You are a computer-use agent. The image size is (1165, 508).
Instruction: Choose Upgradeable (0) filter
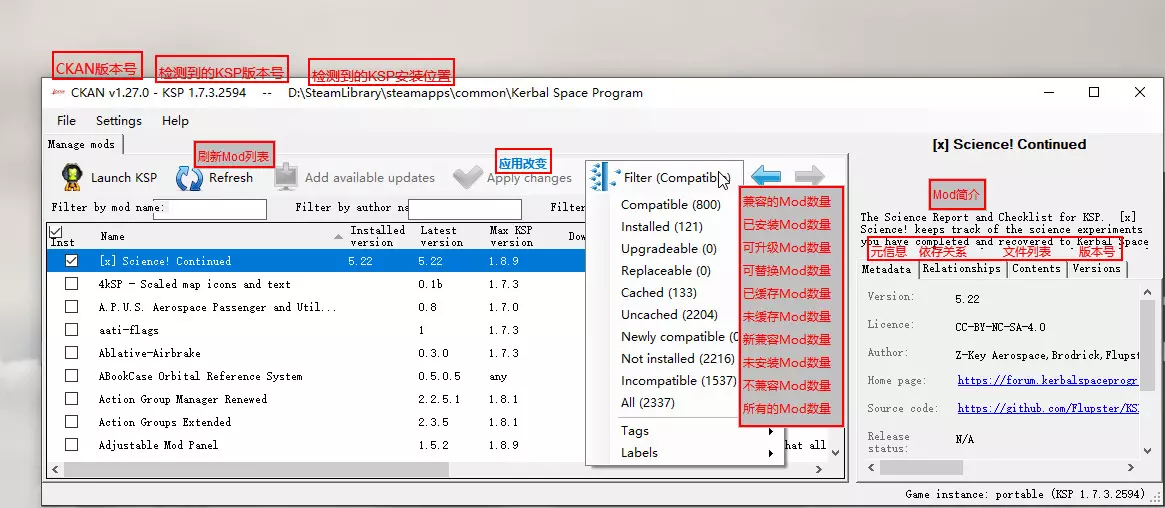click(x=669, y=249)
